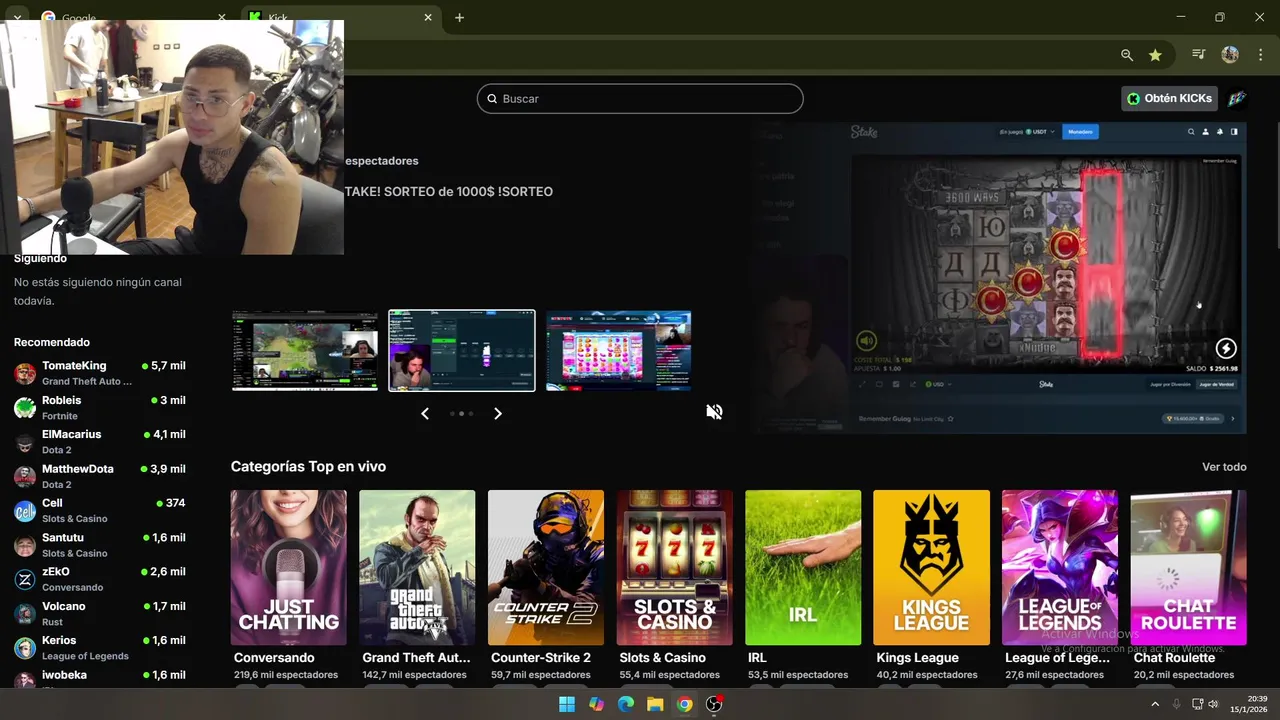
Task: Open the League of Legends category card
Action: click(x=1060, y=567)
